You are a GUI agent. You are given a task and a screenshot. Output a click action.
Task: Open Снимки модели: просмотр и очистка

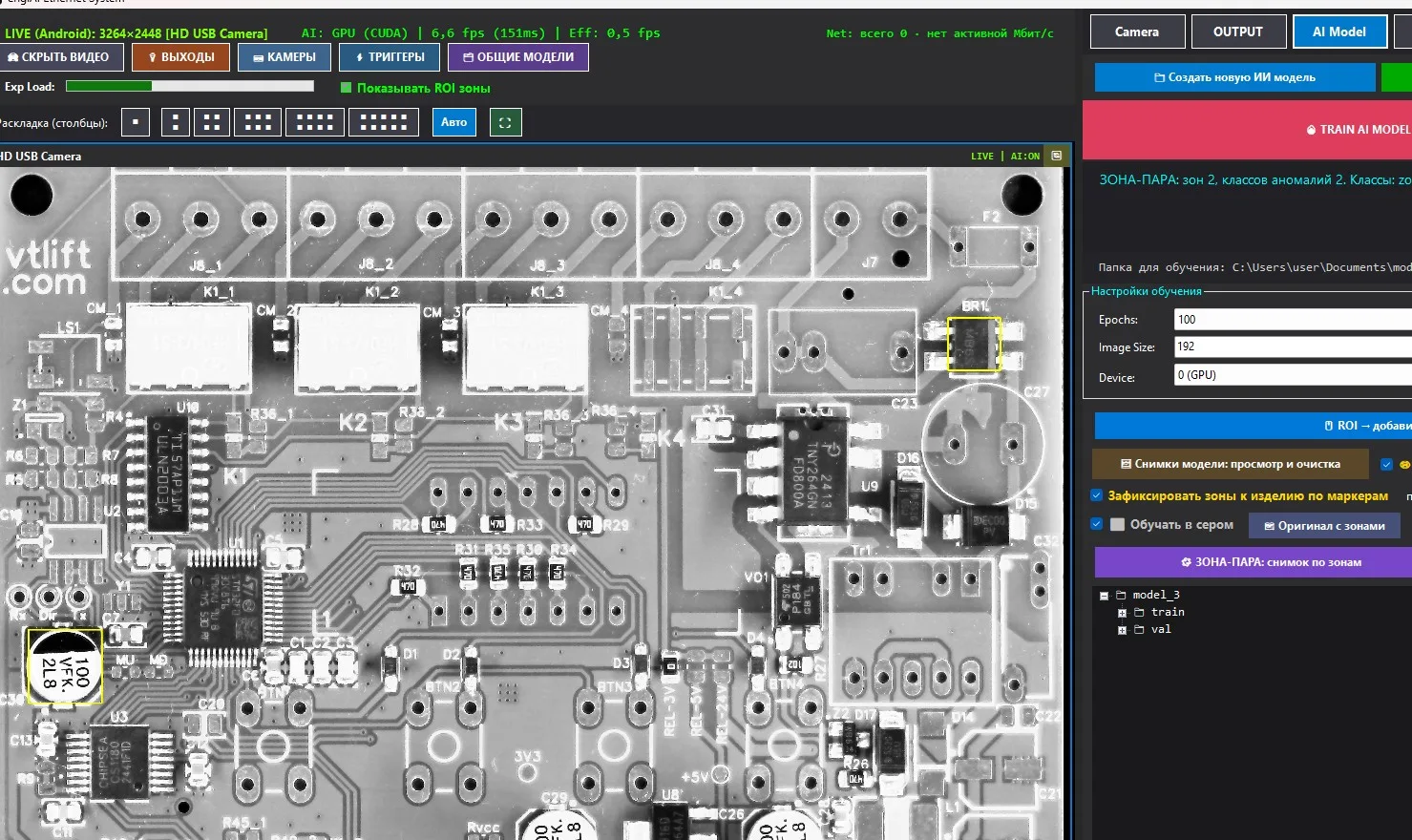pyautogui.click(x=1231, y=464)
